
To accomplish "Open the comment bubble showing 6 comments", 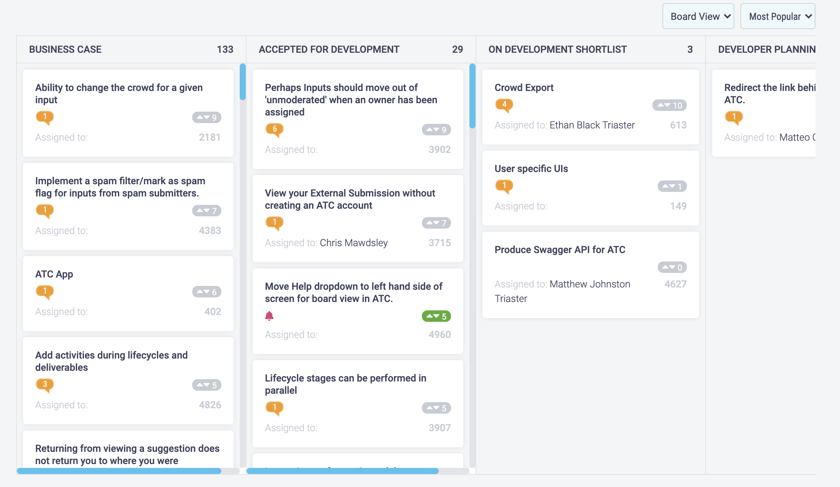I will point(274,130).
